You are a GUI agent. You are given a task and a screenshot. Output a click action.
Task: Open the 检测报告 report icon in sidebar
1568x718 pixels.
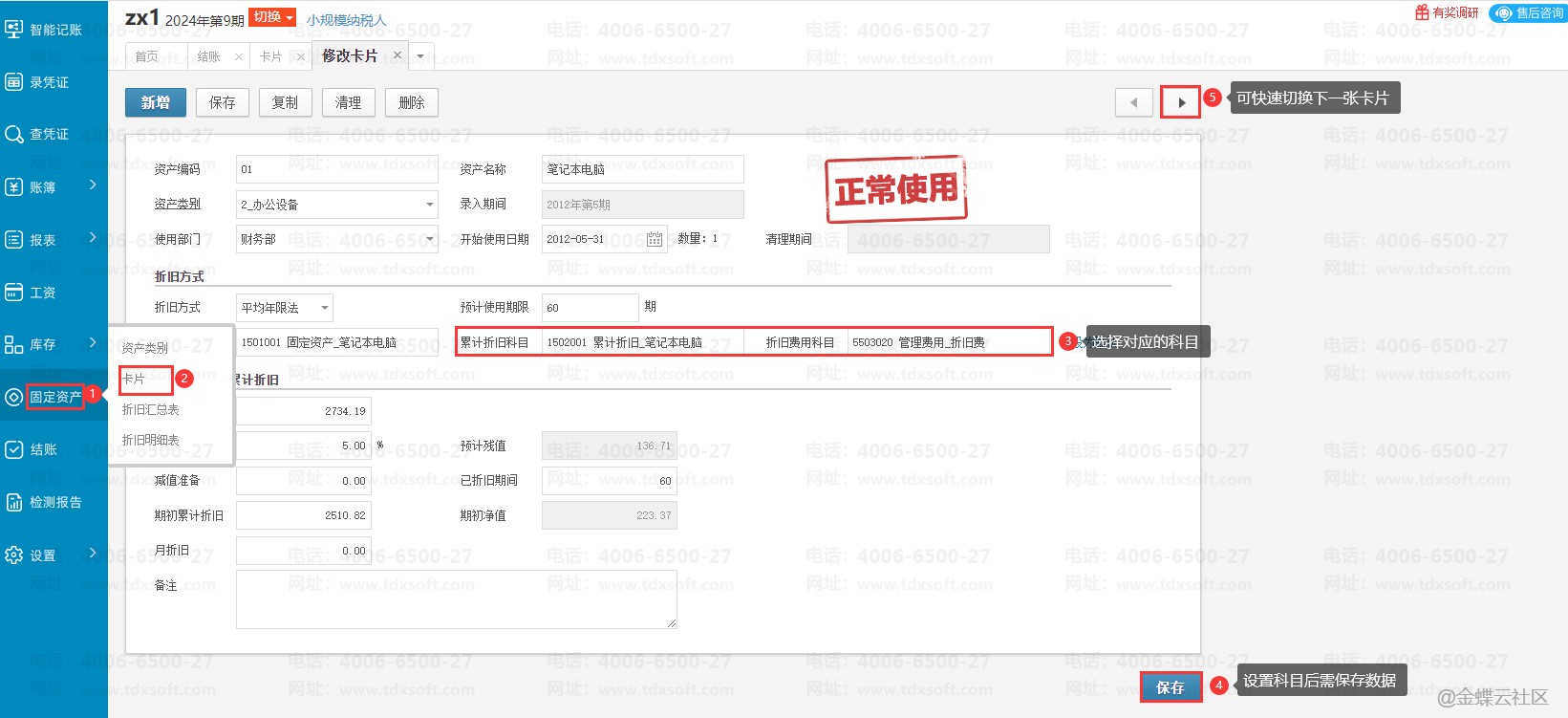pos(14,502)
